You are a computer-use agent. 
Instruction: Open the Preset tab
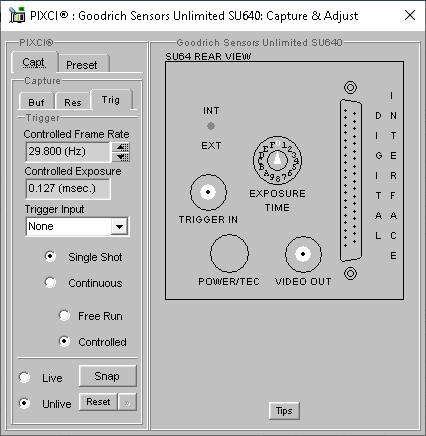tap(82, 64)
